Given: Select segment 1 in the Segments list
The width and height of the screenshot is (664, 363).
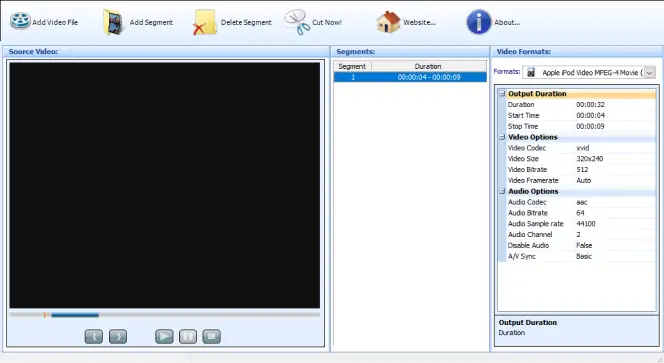Looking at the screenshot, I should (x=410, y=78).
